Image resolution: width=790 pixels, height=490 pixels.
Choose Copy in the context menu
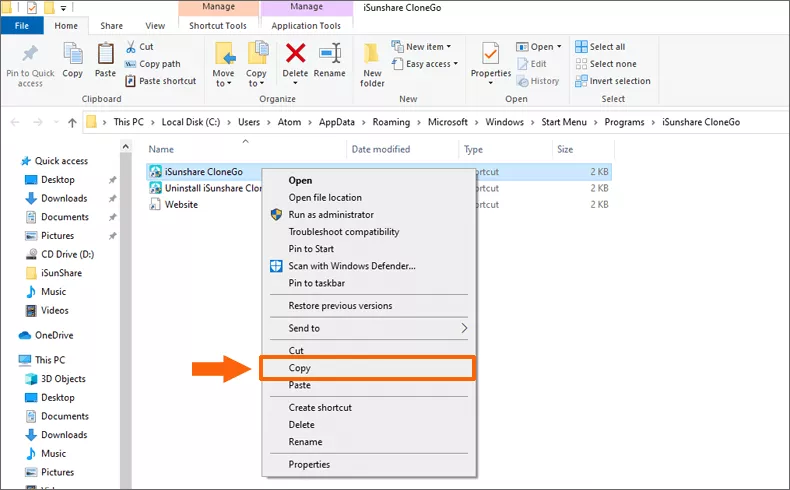tap(300, 368)
